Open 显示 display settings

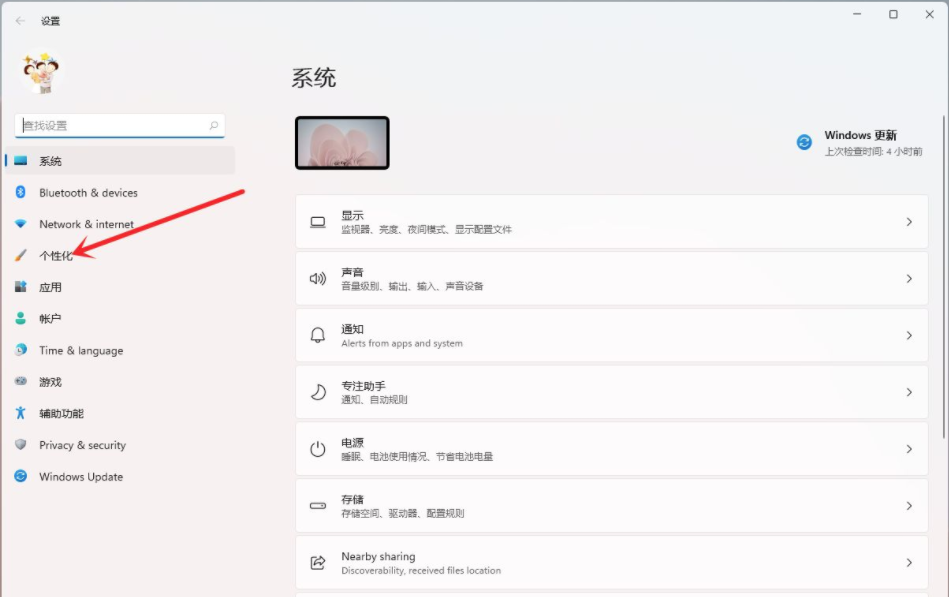click(x=611, y=222)
